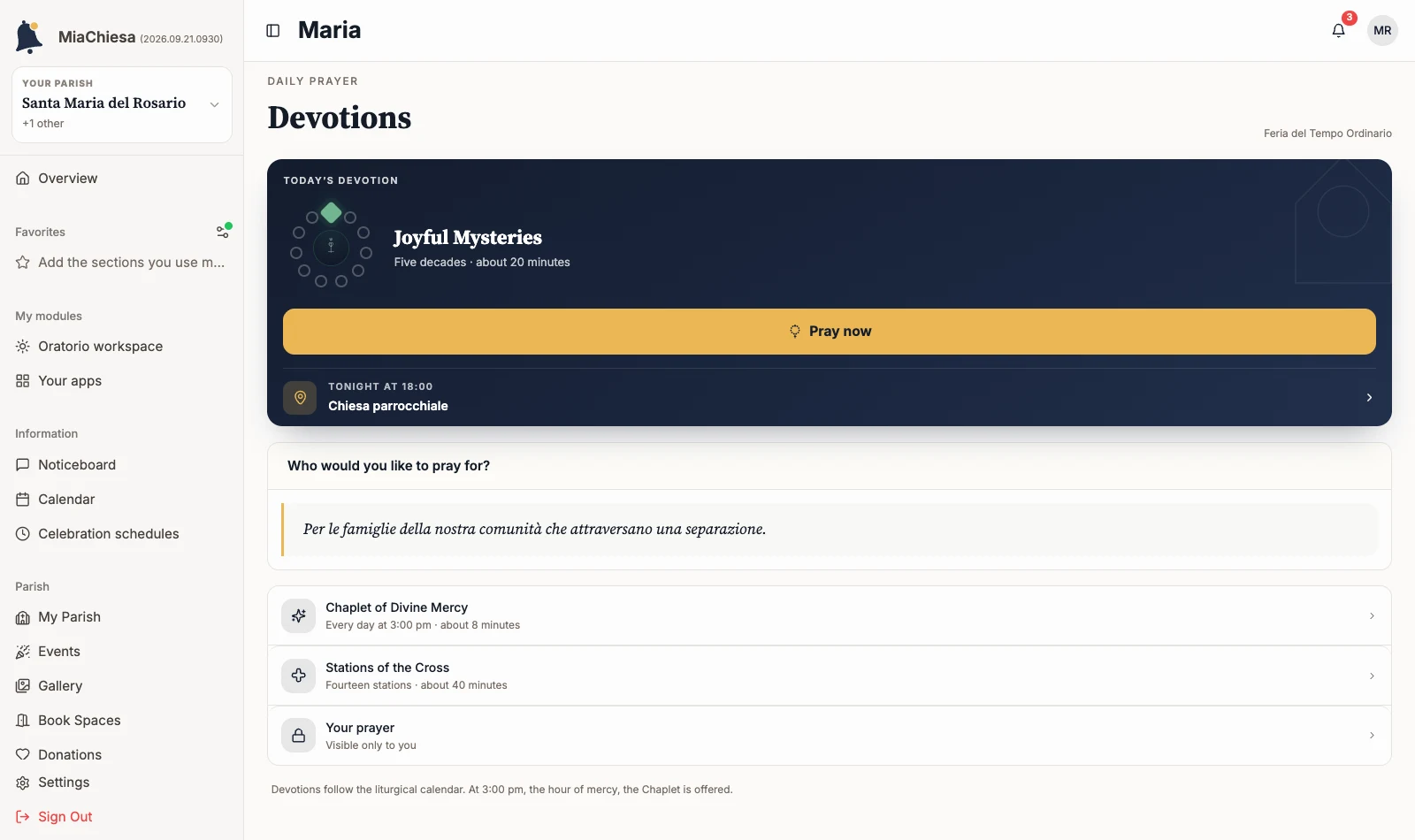Click the red notification badge showing 3
Screen dimensions: 1415x840
point(1350,18)
